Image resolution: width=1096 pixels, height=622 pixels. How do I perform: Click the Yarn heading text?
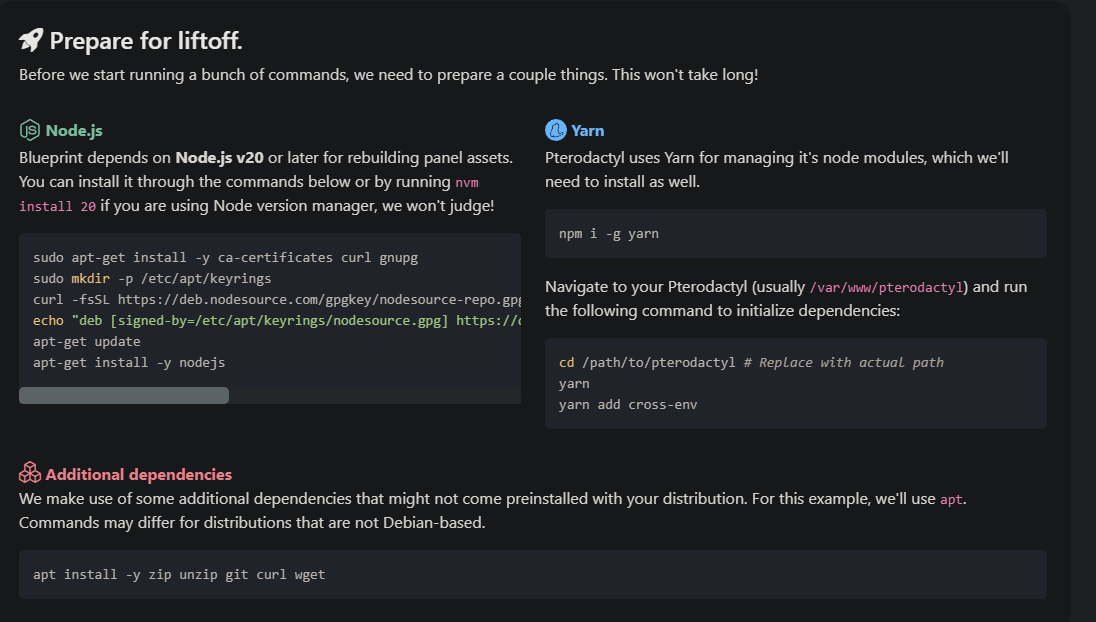pos(587,131)
